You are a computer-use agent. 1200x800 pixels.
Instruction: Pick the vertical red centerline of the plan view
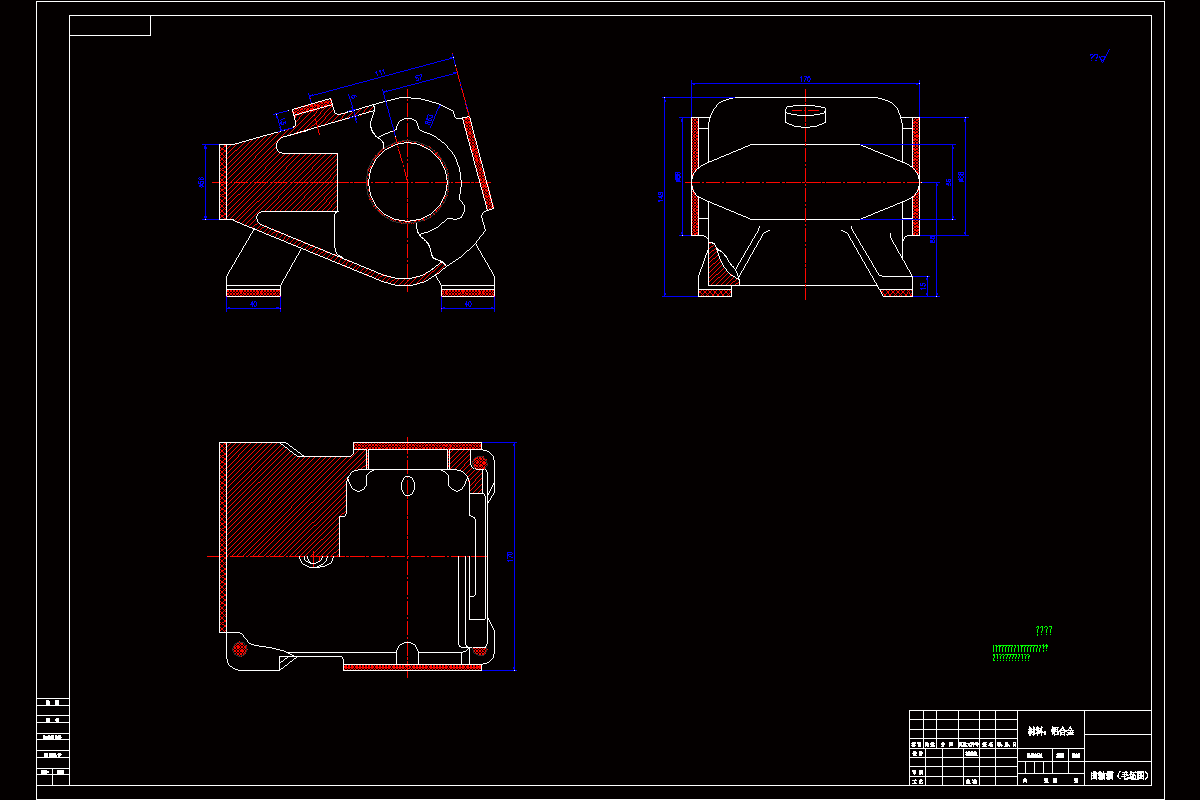[x=407, y=556]
